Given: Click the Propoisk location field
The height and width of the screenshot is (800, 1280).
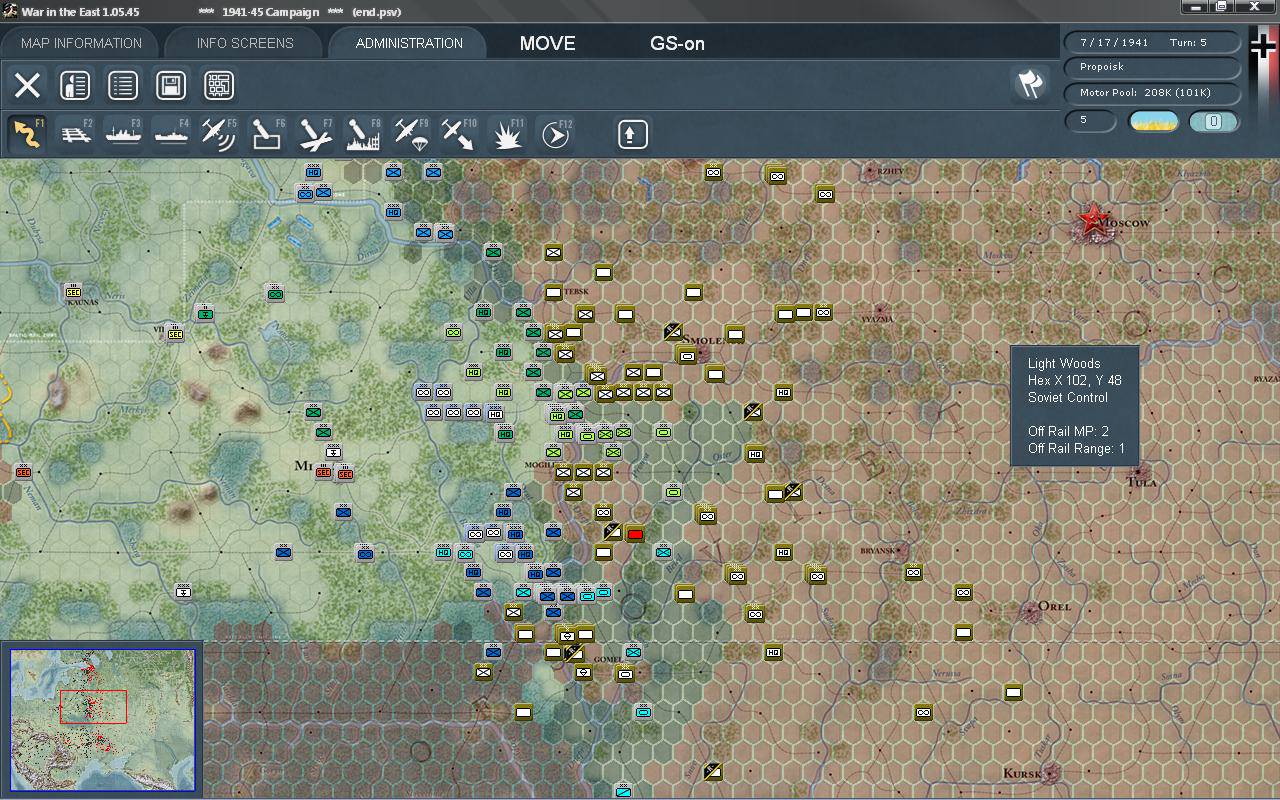Looking at the screenshot, I should pyautogui.click(x=1152, y=67).
